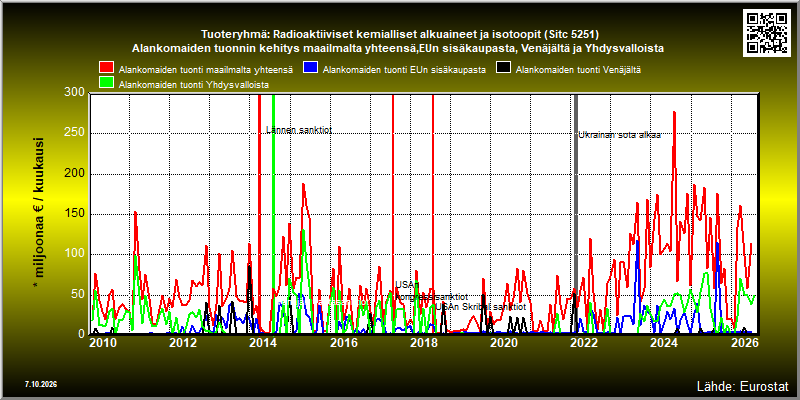
Task: Click the x-axis year 2020
Action: point(504,343)
